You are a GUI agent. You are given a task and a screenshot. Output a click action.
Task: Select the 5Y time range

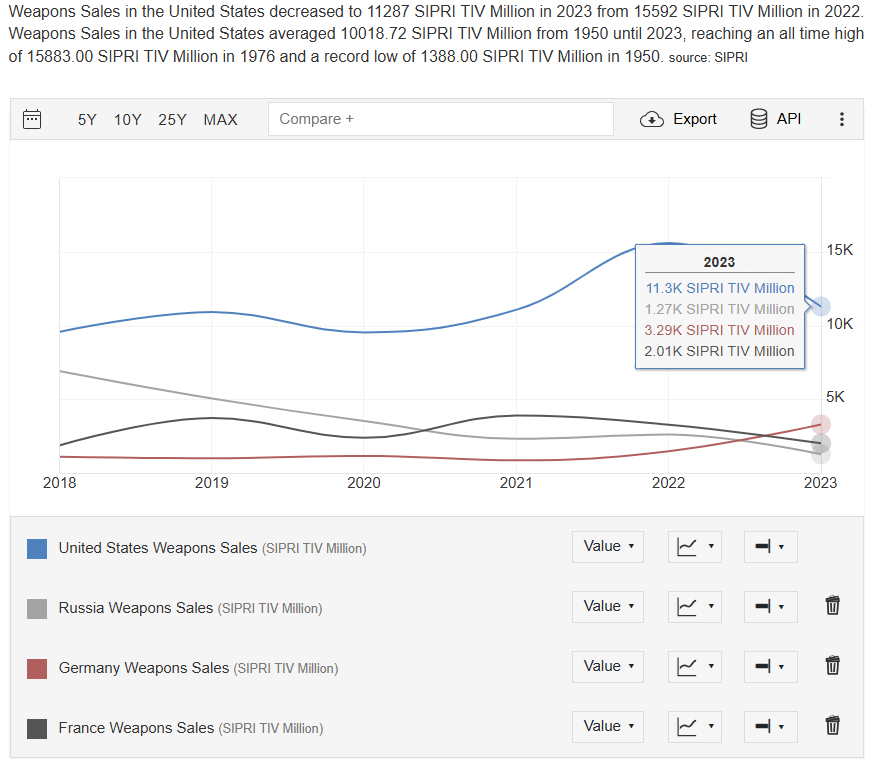87,120
